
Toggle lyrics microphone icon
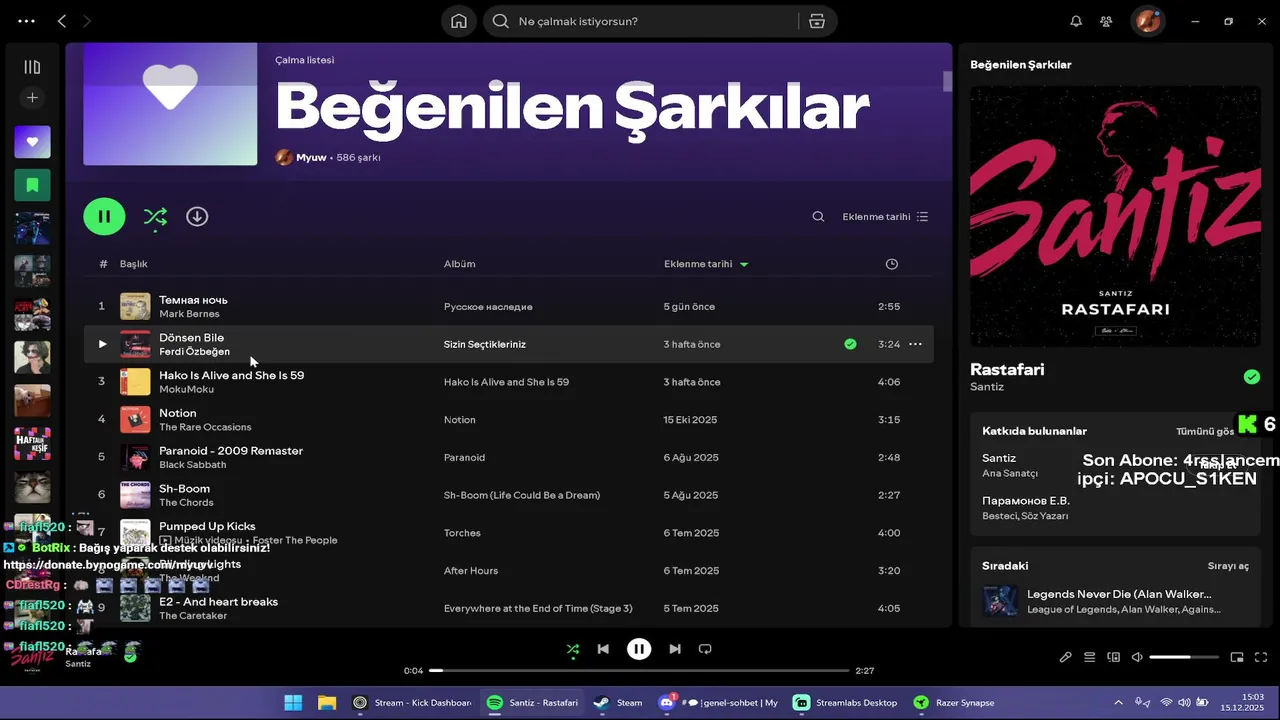click(x=1066, y=657)
